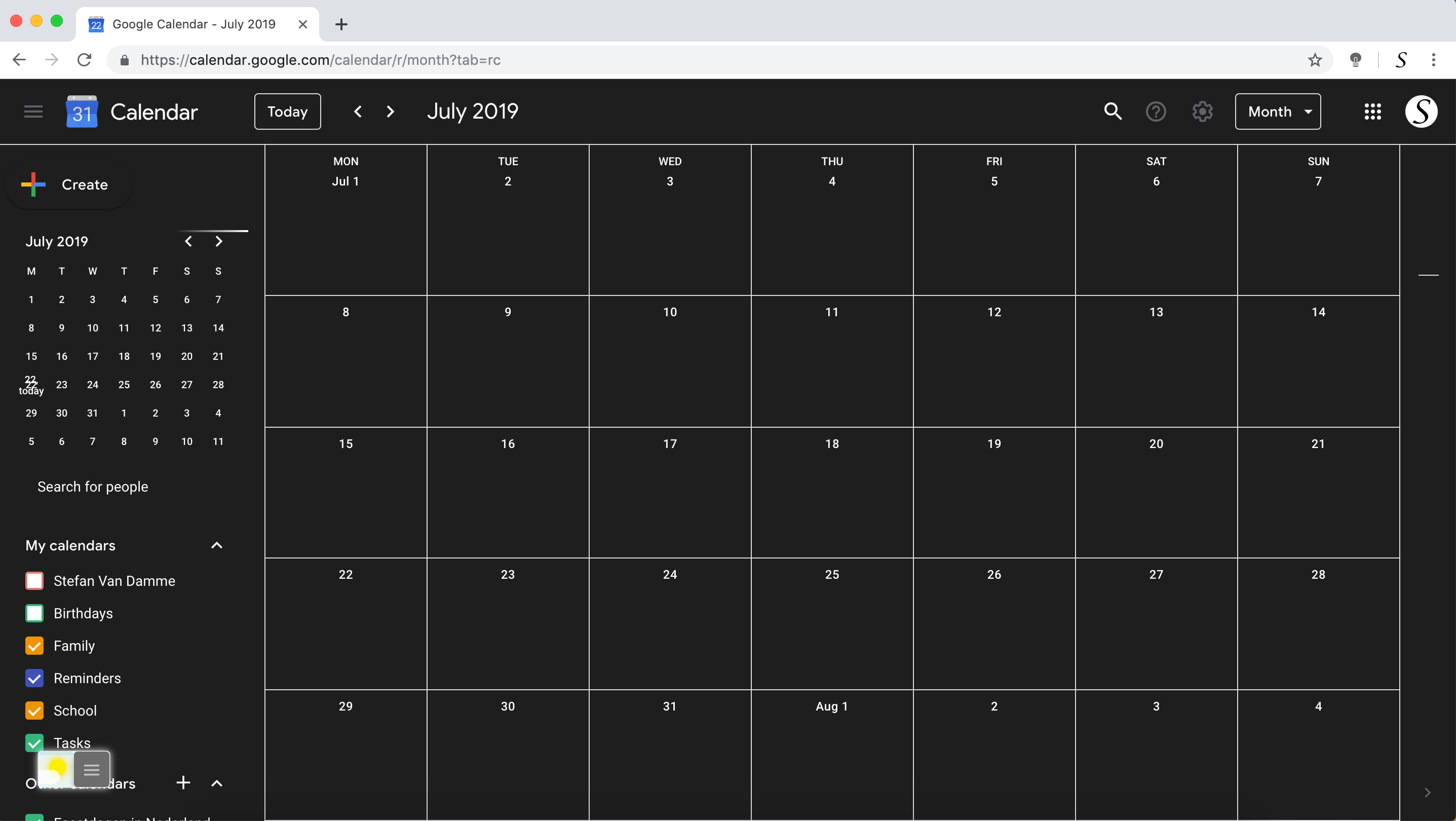Image resolution: width=1456 pixels, height=821 pixels.
Task: Go to next month in main header
Action: tap(390, 111)
